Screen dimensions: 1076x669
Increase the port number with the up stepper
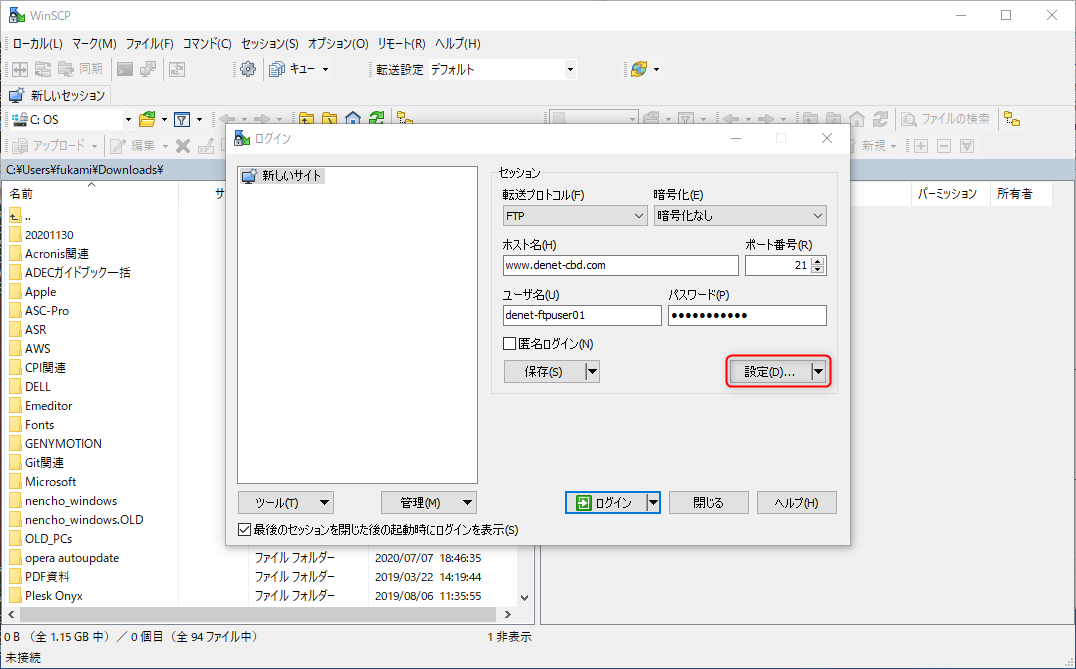click(x=817, y=261)
